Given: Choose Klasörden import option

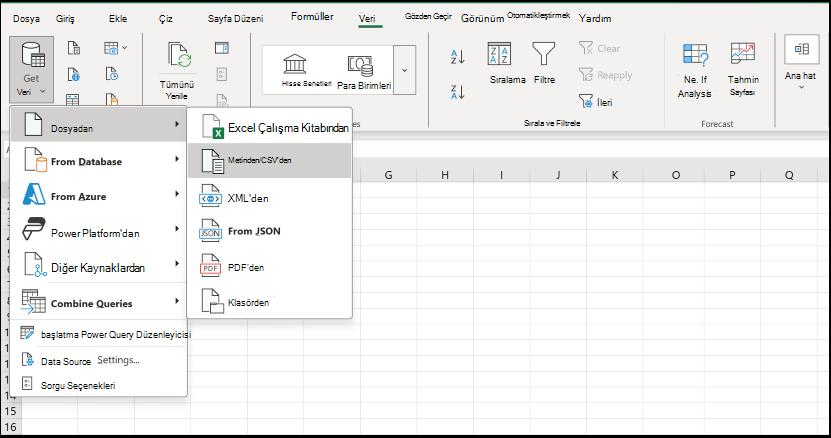Looking at the screenshot, I should pos(270,302).
